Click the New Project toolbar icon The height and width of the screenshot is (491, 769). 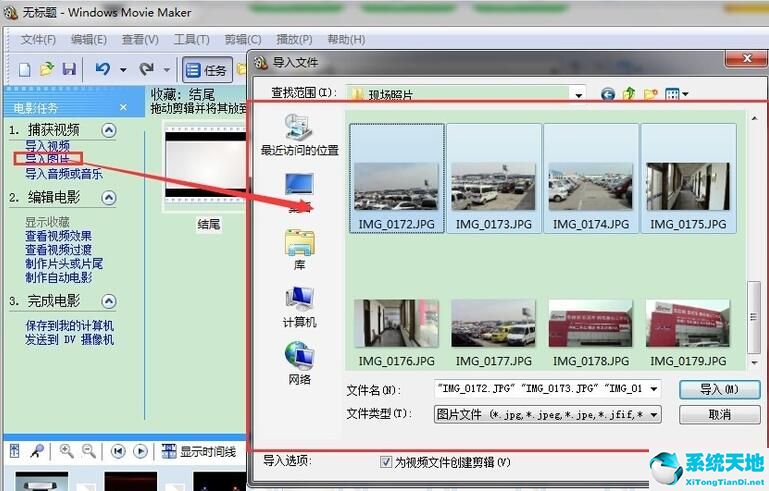[x=25, y=70]
